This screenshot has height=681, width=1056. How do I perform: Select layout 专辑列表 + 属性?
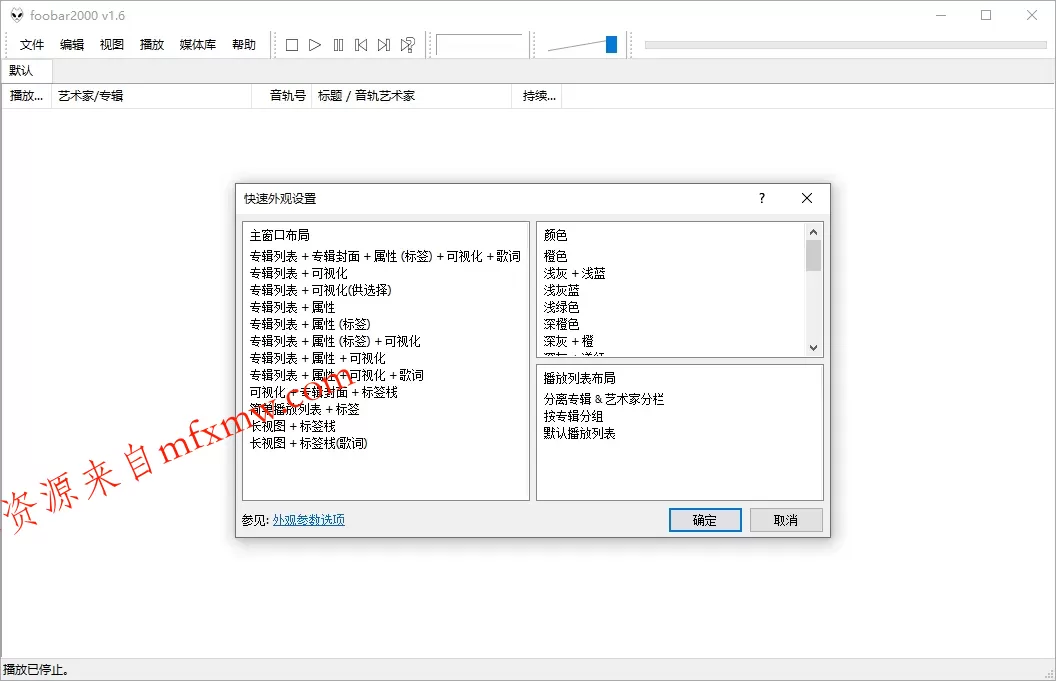pos(292,307)
